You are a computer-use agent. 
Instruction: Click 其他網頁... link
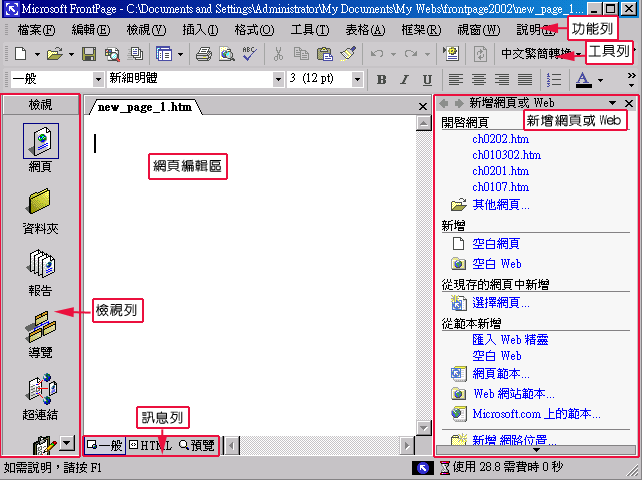[501, 204]
